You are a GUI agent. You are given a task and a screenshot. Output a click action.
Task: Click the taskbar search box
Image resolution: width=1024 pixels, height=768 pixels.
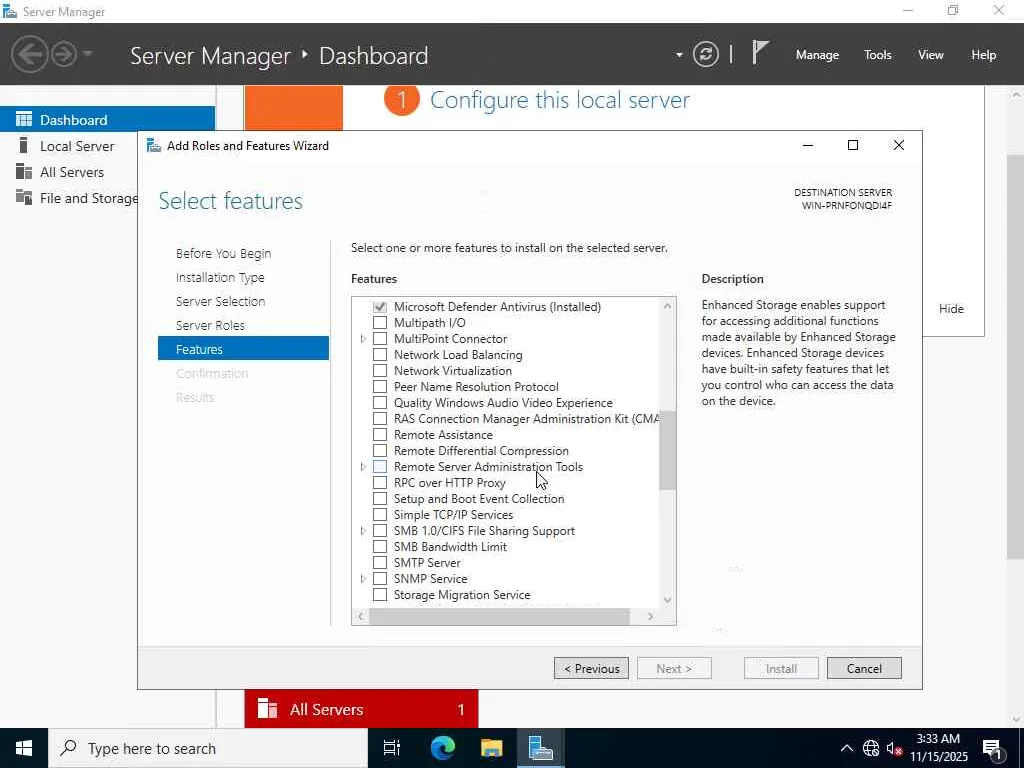(x=208, y=748)
